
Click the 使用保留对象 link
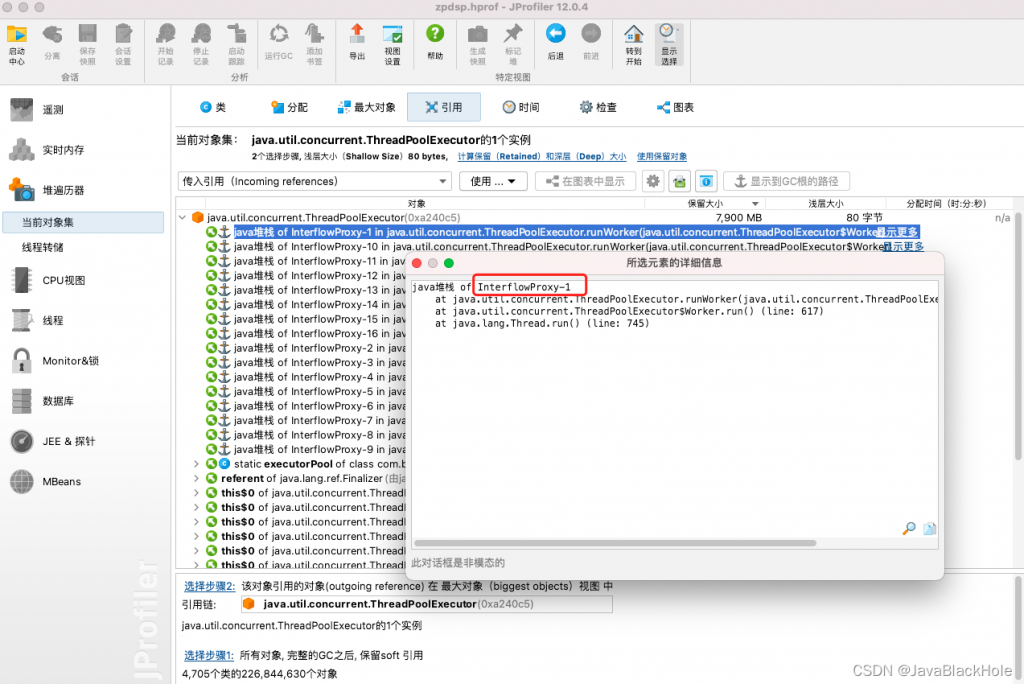pyautogui.click(x=662, y=157)
